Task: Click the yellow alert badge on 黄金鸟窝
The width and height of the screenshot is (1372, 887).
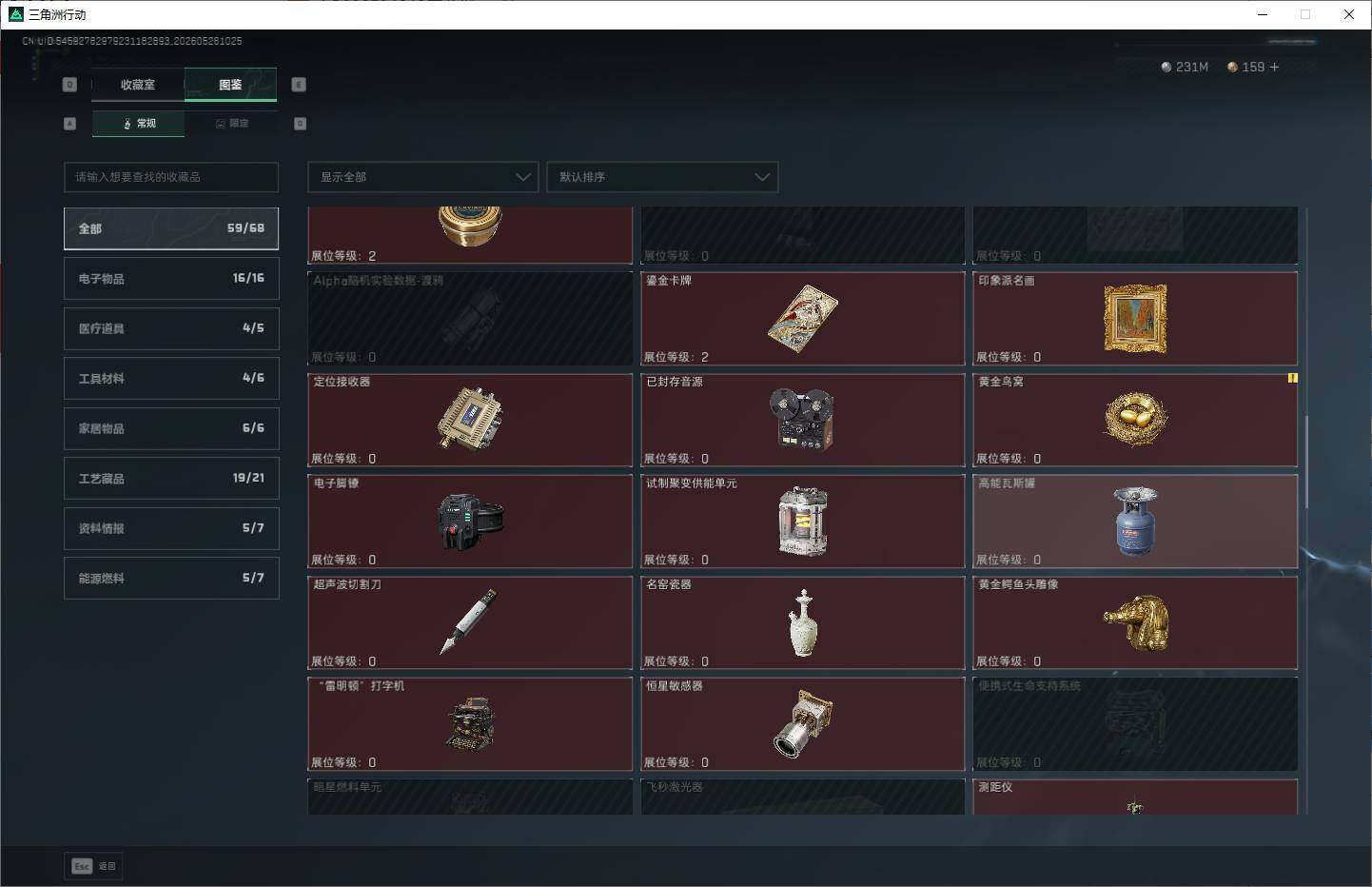Action: point(1292,378)
